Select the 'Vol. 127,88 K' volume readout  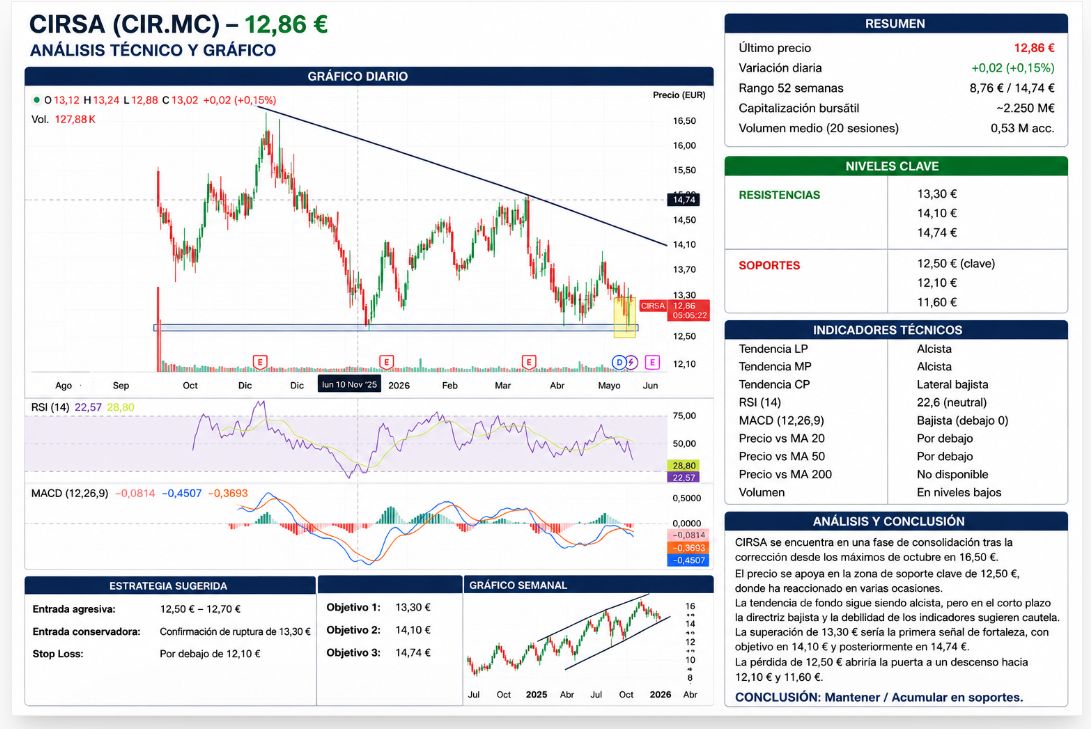(63, 119)
